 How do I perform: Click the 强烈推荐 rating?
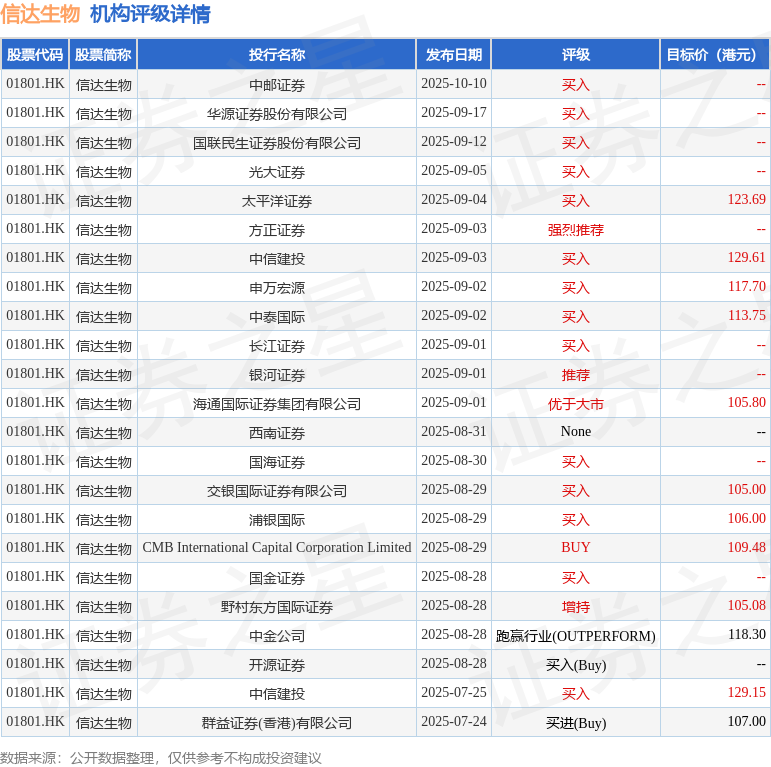pyautogui.click(x=576, y=230)
